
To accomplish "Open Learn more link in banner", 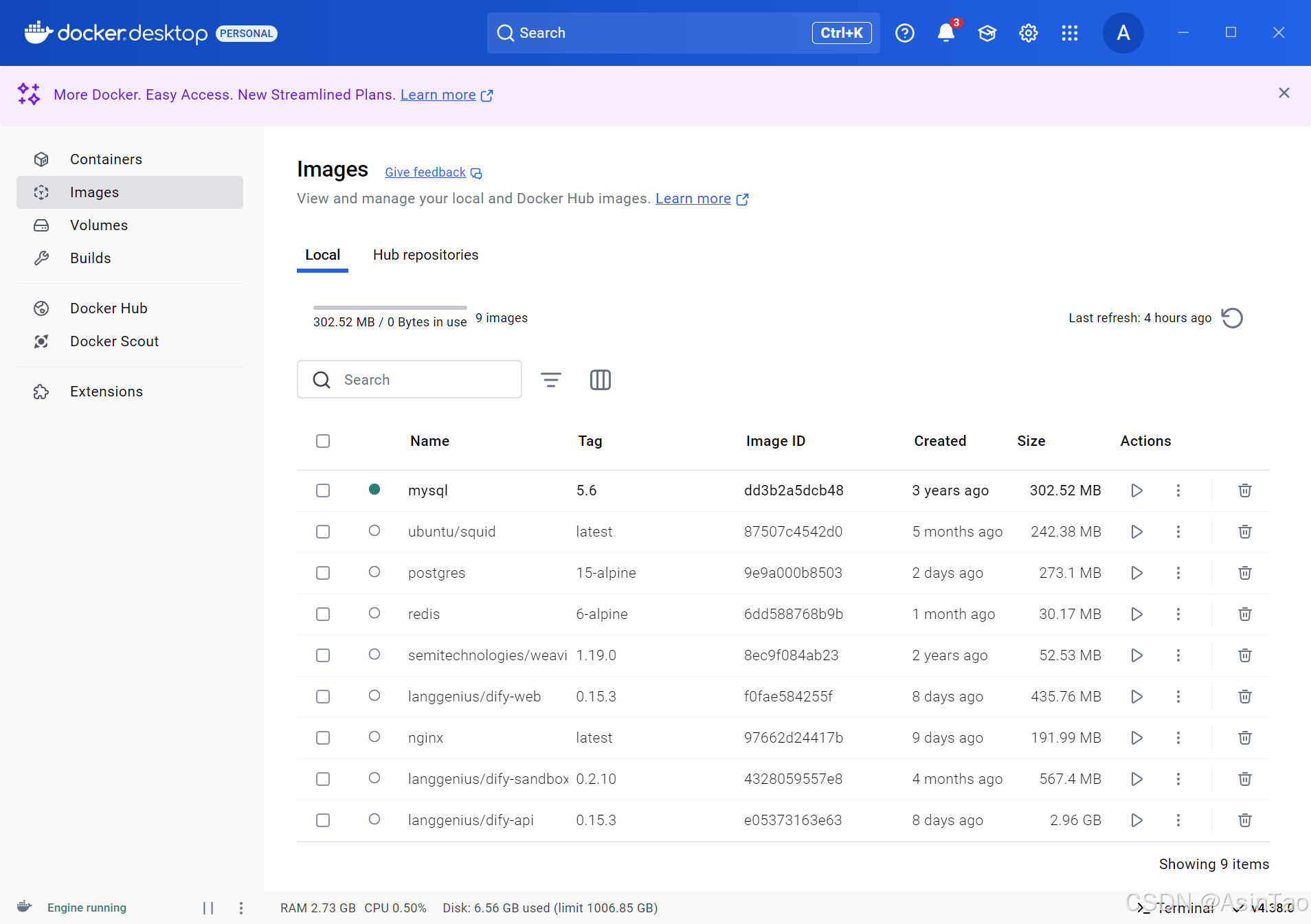I will [447, 95].
